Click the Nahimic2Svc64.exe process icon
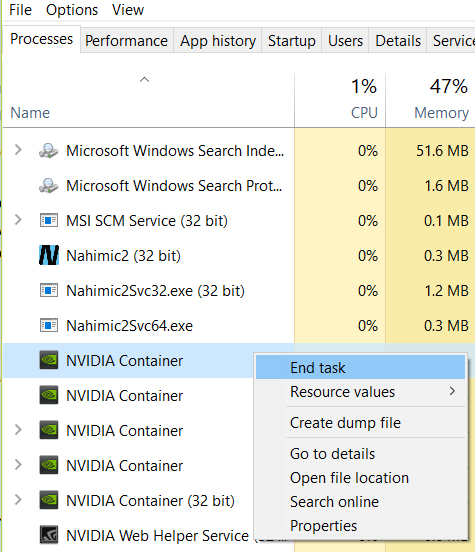The height and width of the screenshot is (552, 475). click(49, 325)
